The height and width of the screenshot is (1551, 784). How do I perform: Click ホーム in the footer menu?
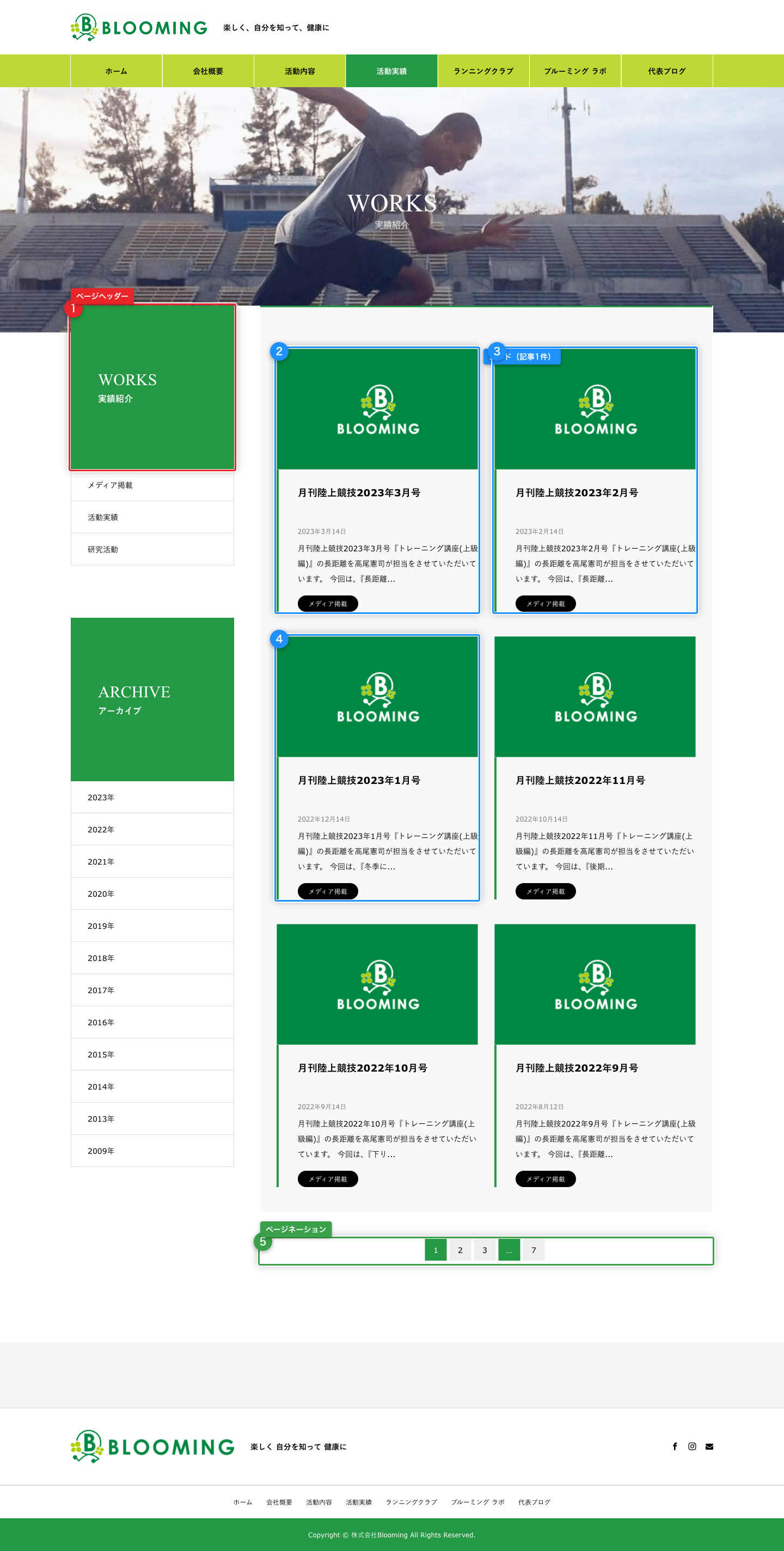pos(243,1502)
